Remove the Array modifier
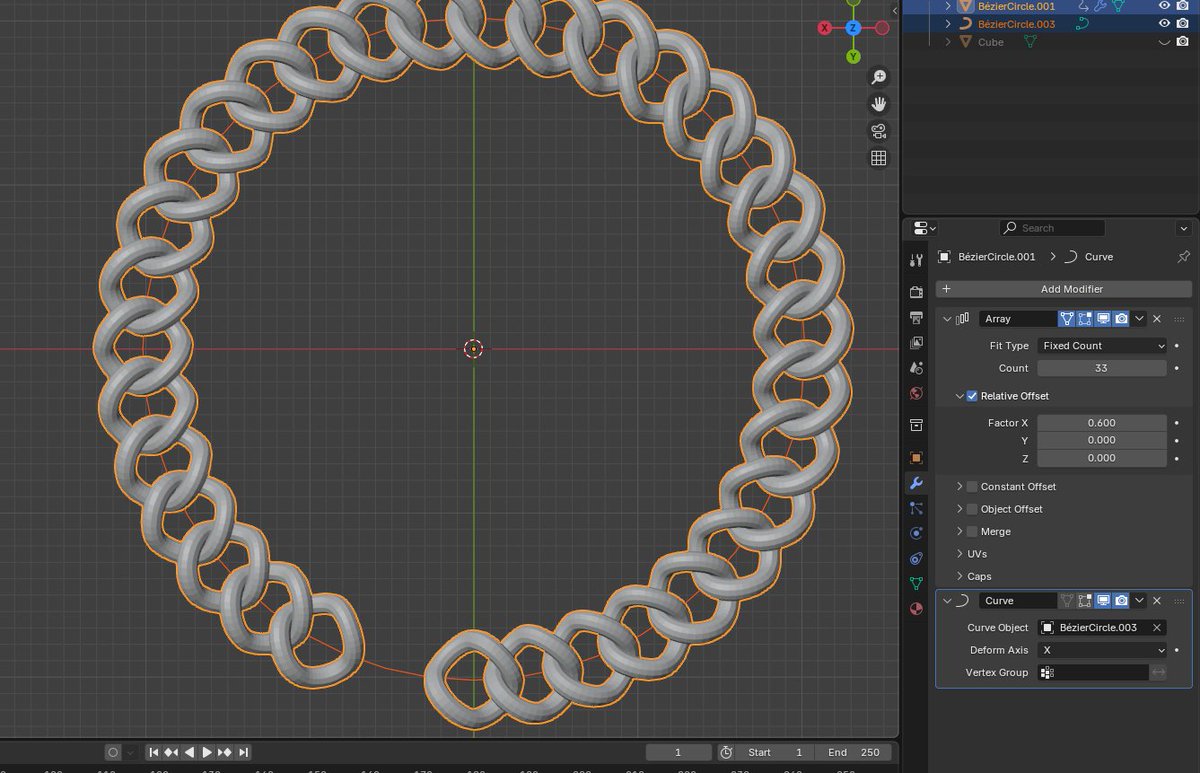This screenshot has height=773, width=1200. 1157,319
